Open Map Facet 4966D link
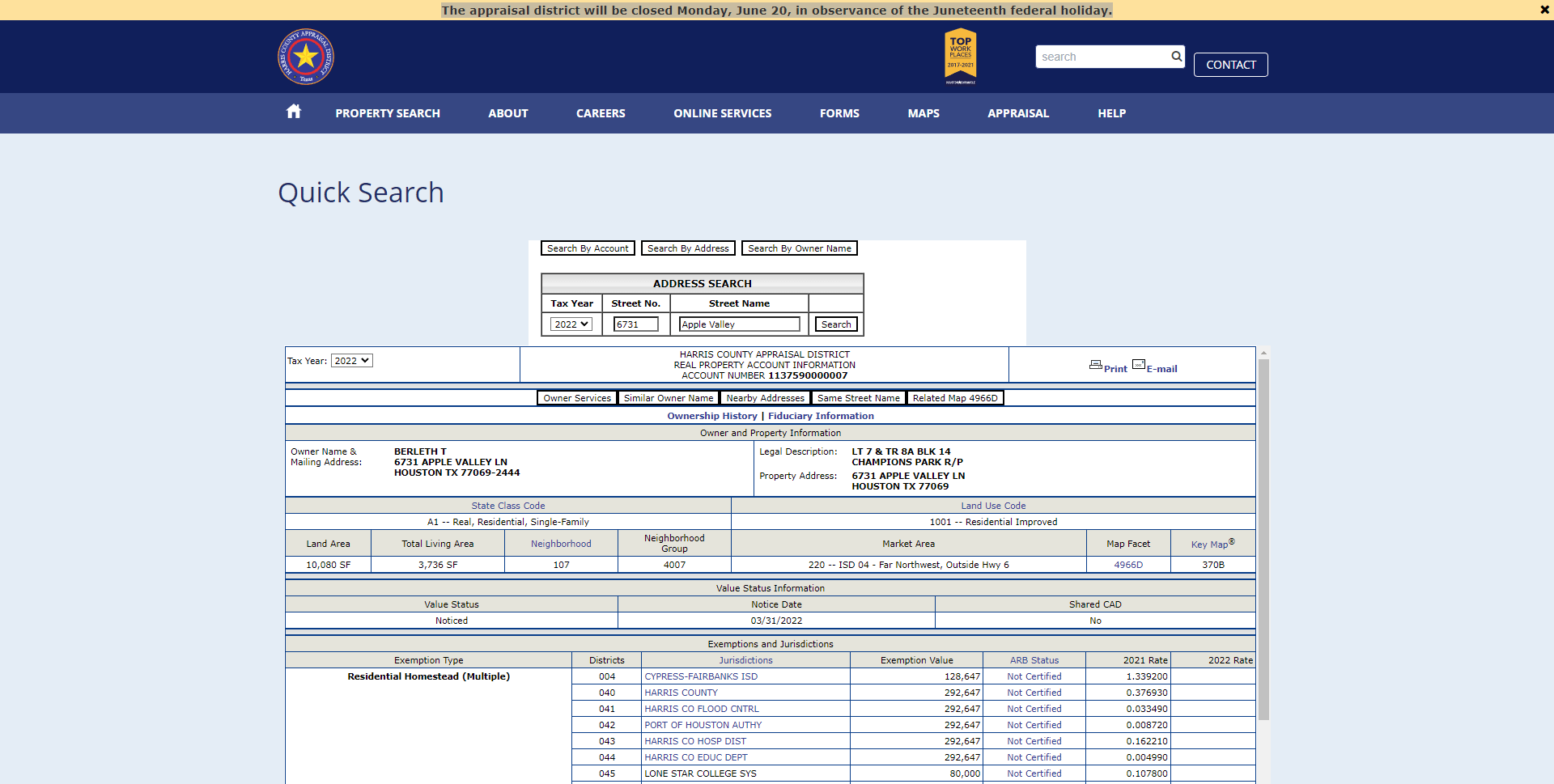The height and width of the screenshot is (784, 1554). [x=1128, y=565]
